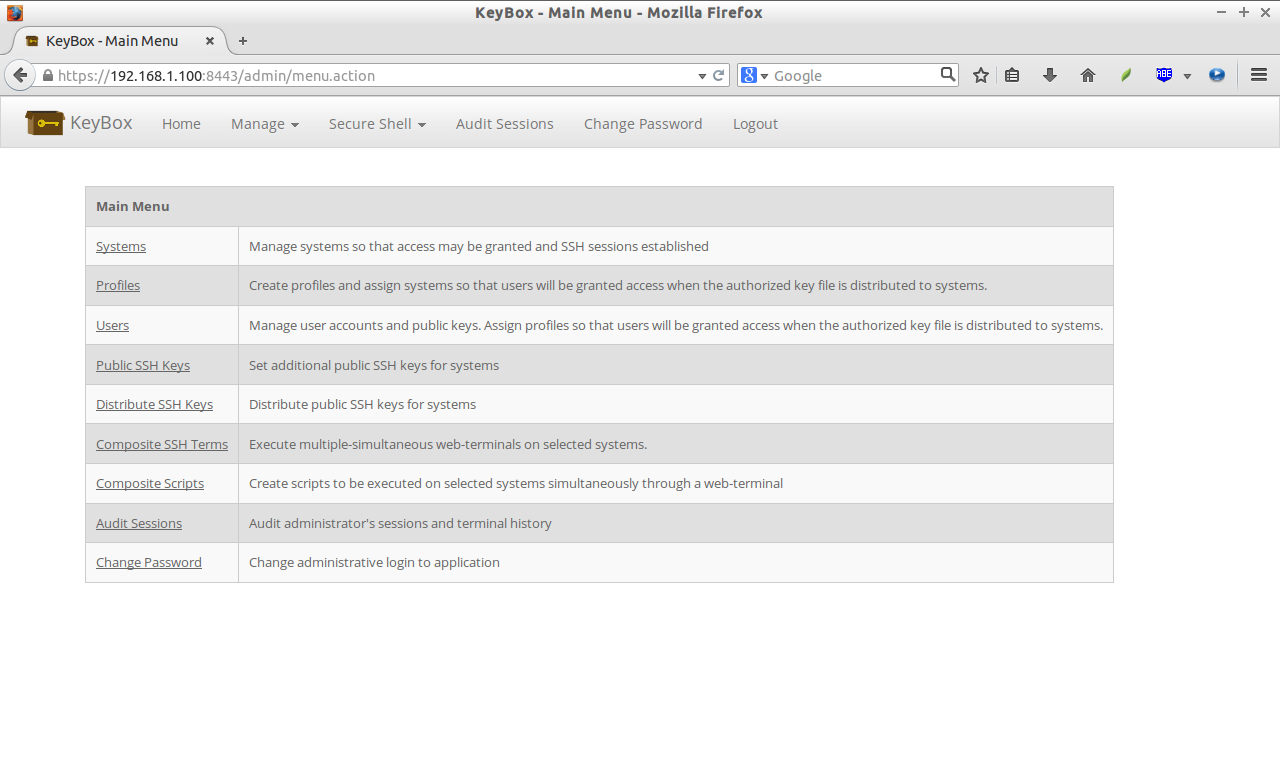Open the bookmarks list icon
Screen dimensions: 1280x776
(1012, 75)
